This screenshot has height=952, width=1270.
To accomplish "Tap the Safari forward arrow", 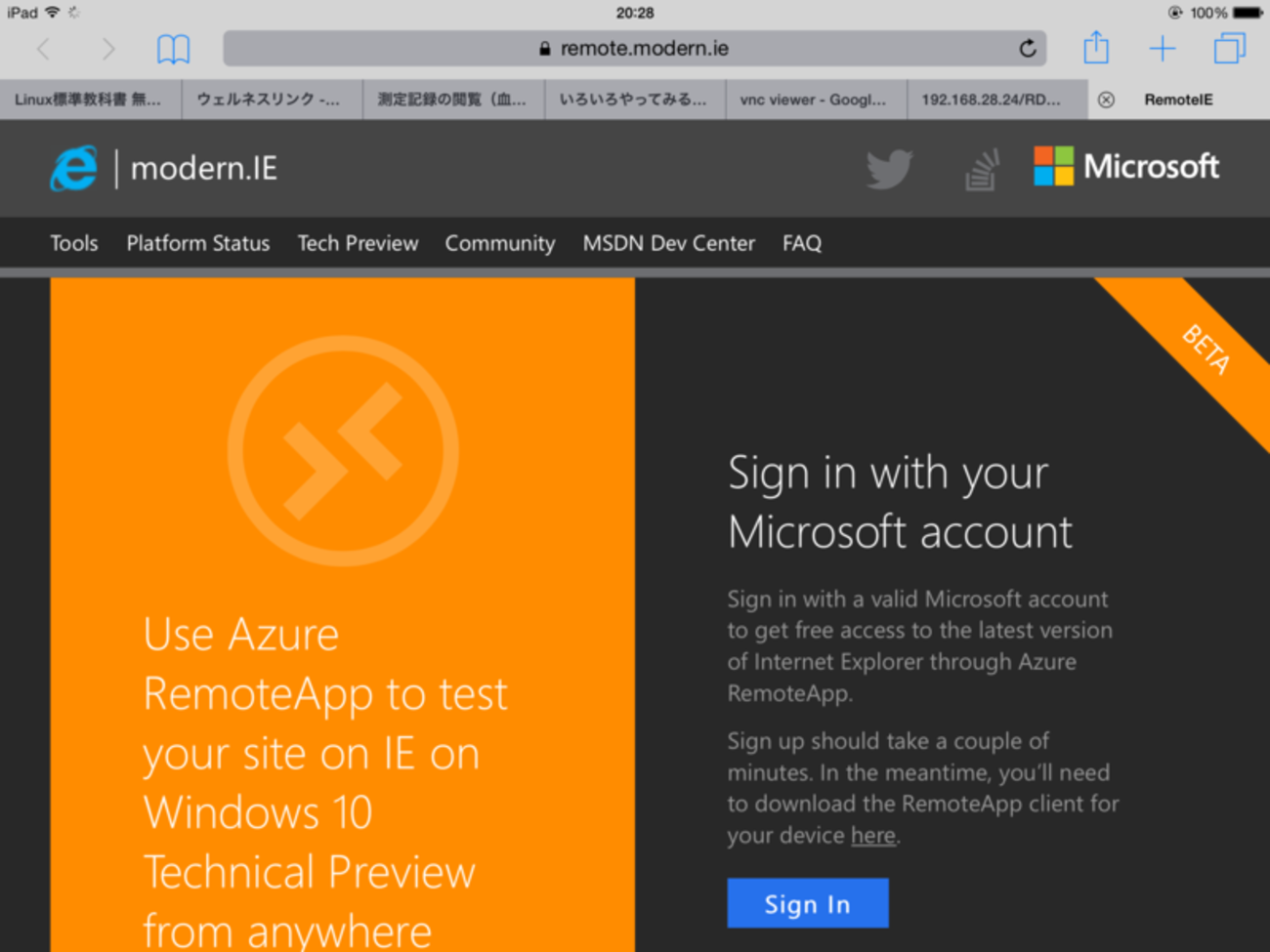I will (x=107, y=49).
